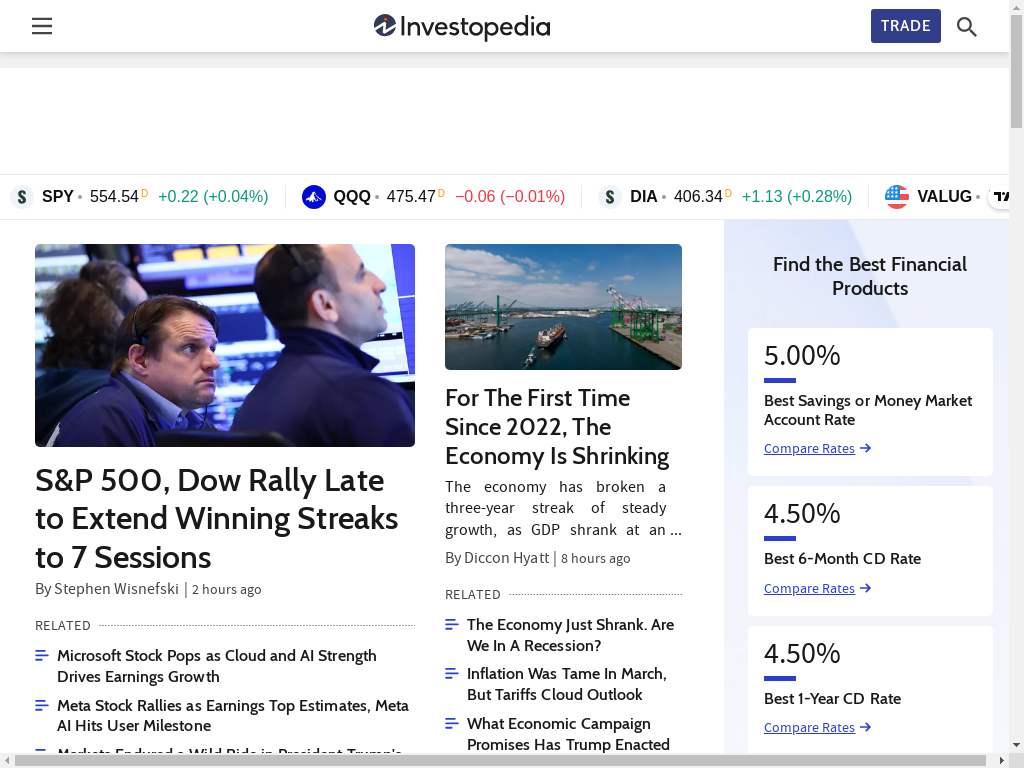Click the economy article summary text
Viewport: 1024px width, 768px height.
563,508
